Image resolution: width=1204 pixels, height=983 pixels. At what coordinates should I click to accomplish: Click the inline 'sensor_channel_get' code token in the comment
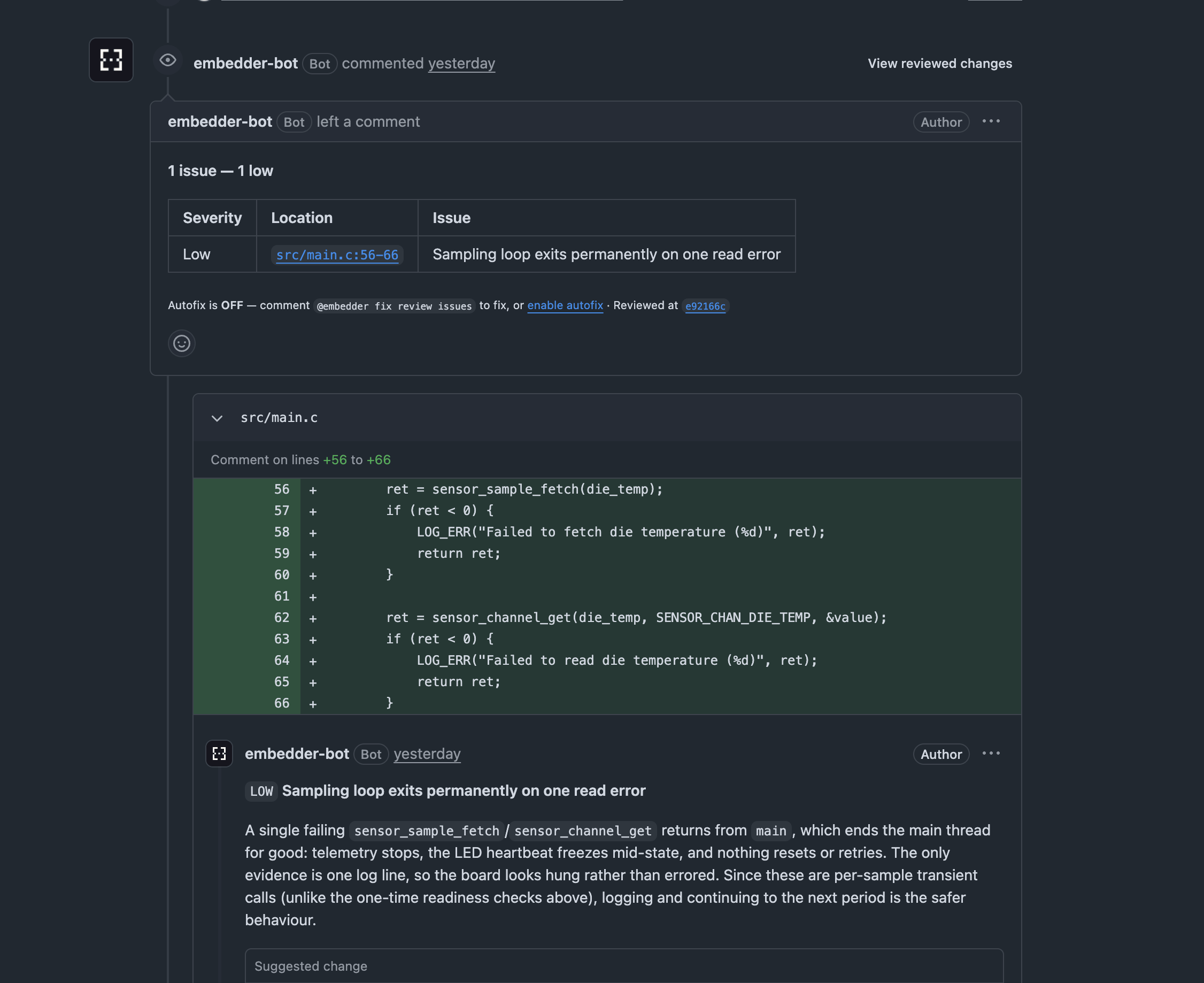click(582, 831)
